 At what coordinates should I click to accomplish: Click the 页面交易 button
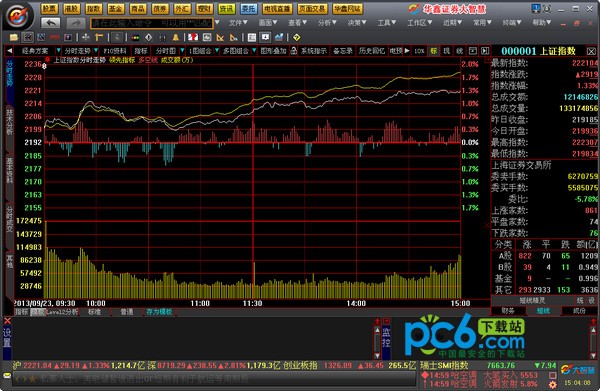tap(312, 8)
